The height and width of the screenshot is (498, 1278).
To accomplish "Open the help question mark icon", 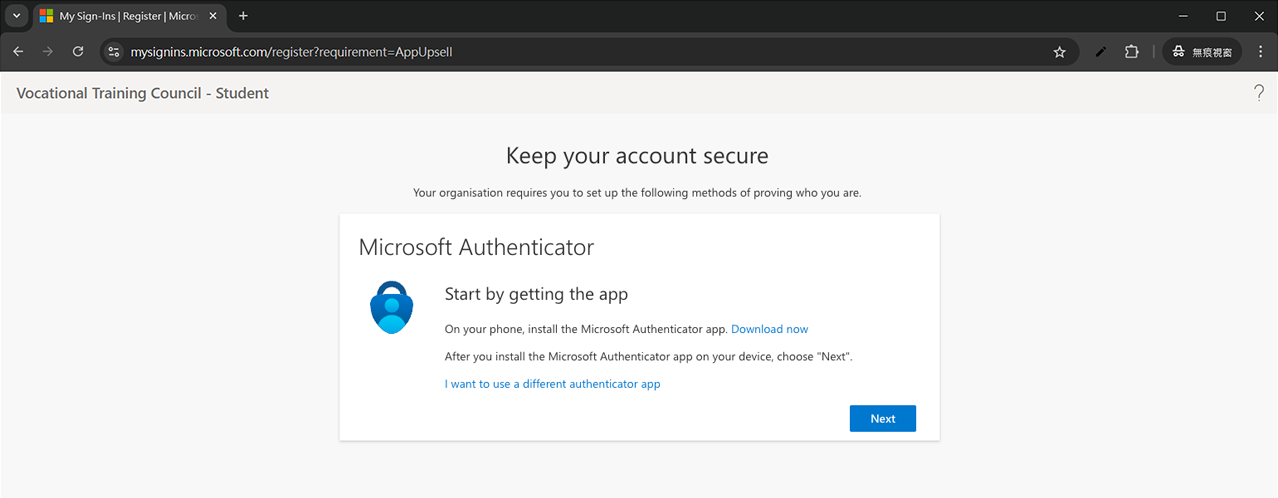I will point(1258,93).
